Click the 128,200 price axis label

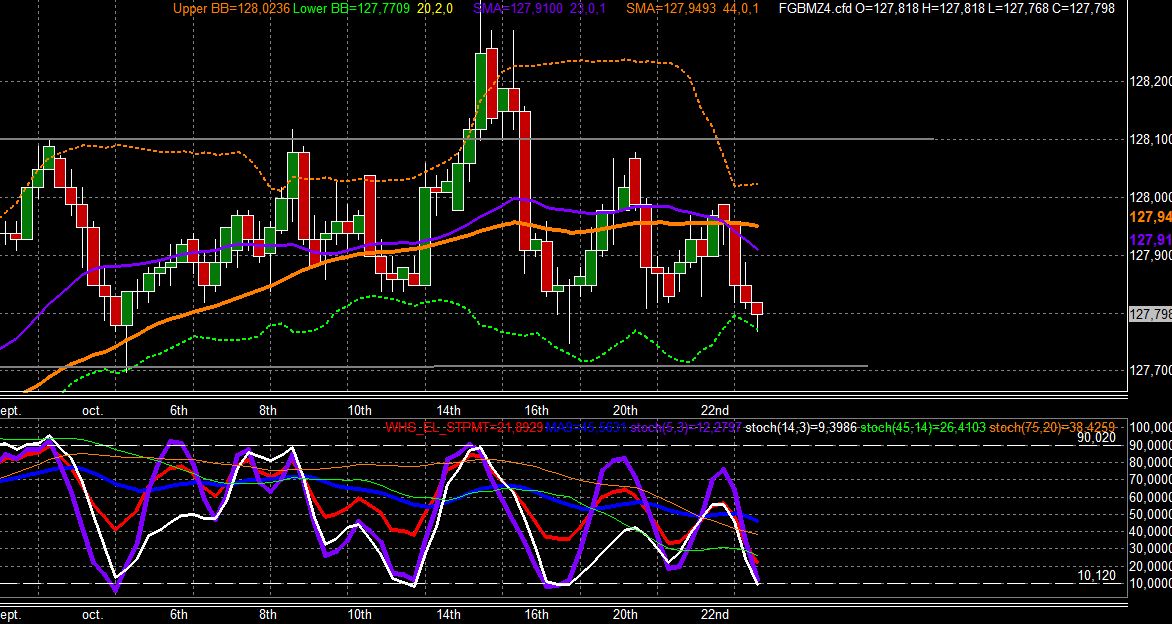1150,81
